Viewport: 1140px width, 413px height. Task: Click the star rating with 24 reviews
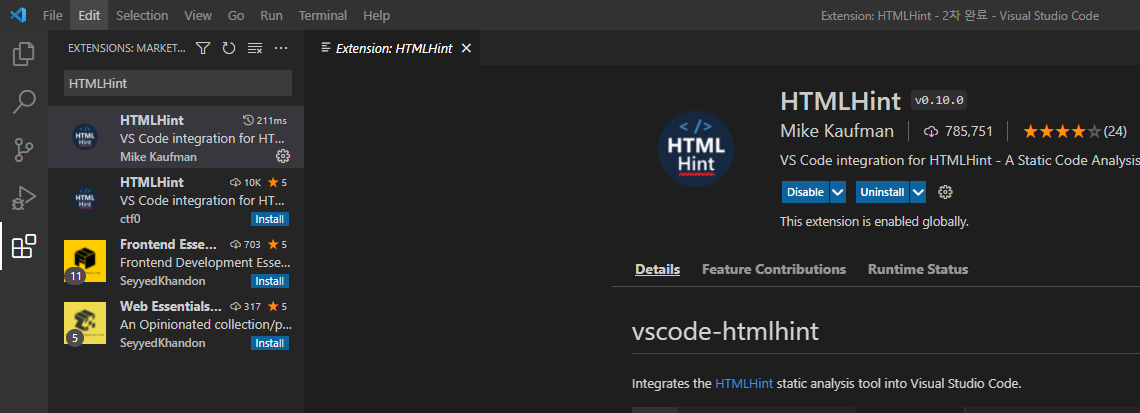pos(1074,132)
